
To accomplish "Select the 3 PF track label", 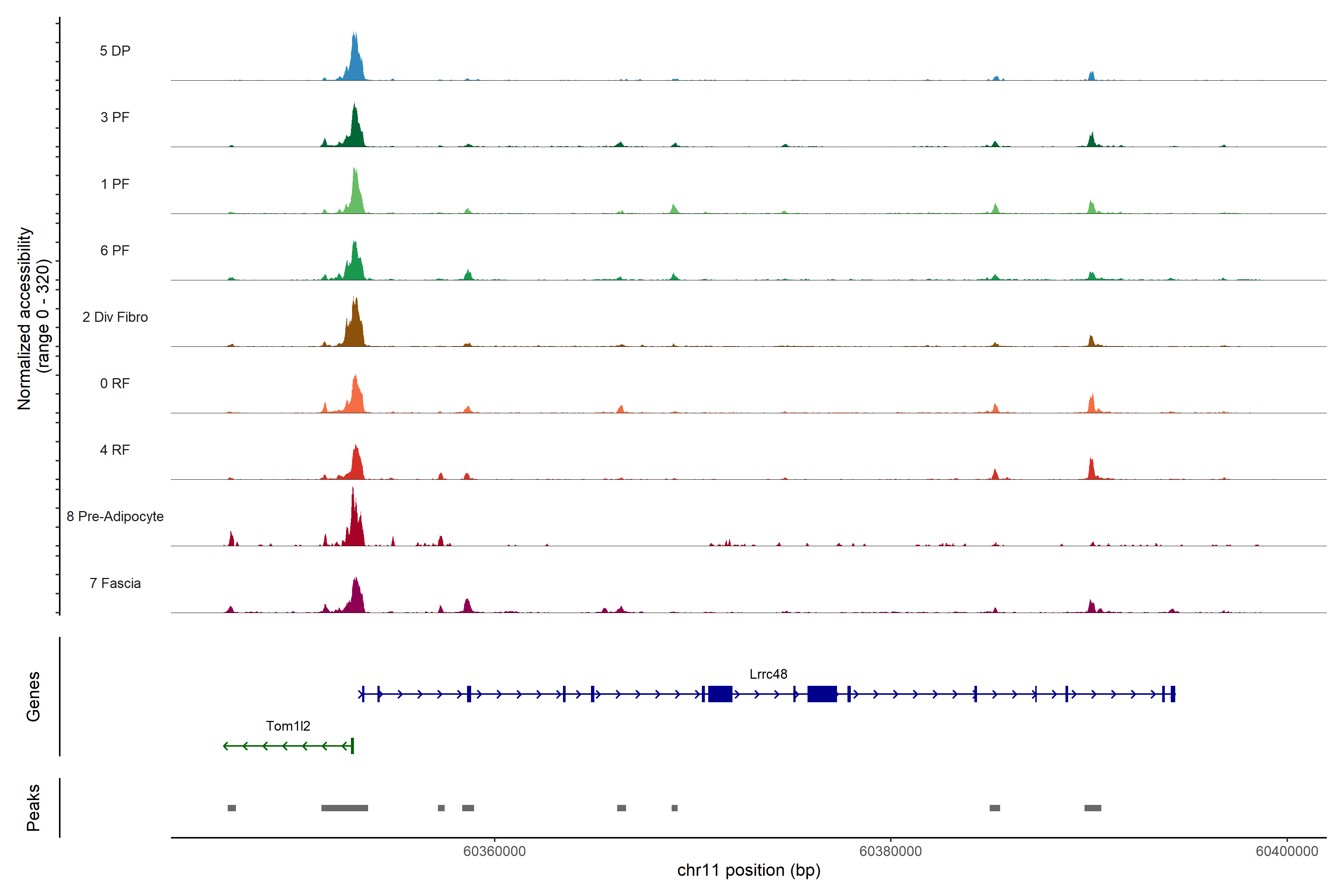I will tap(115, 117).
